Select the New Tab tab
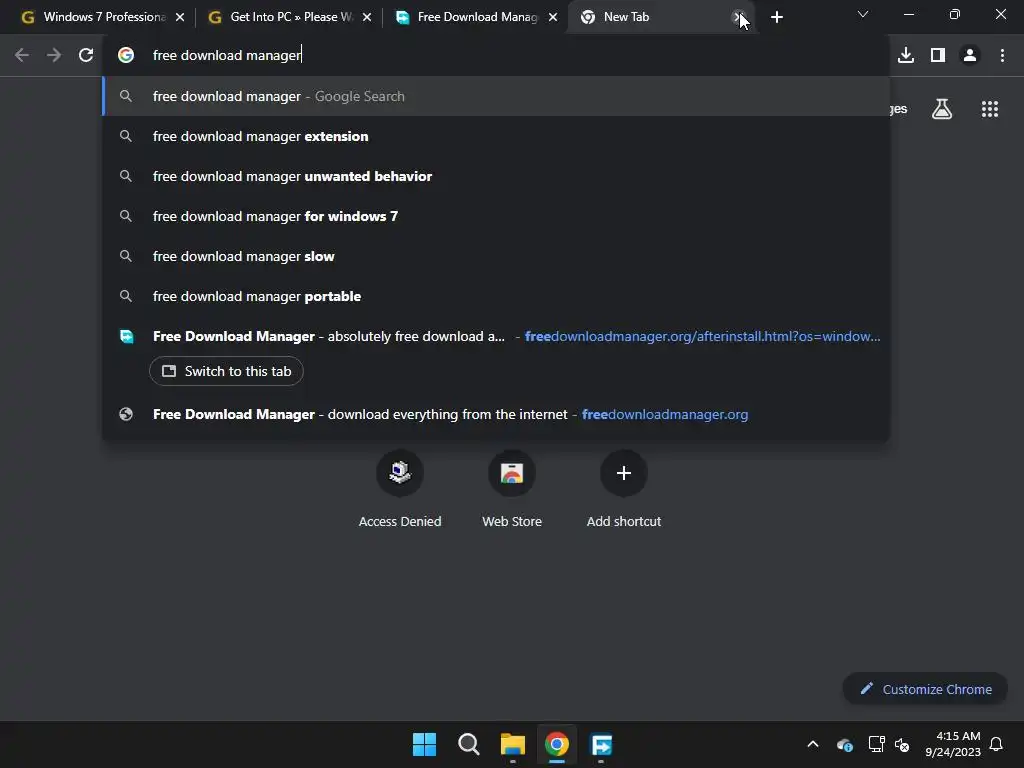1024x768 pixels. [x=660, y=17]
